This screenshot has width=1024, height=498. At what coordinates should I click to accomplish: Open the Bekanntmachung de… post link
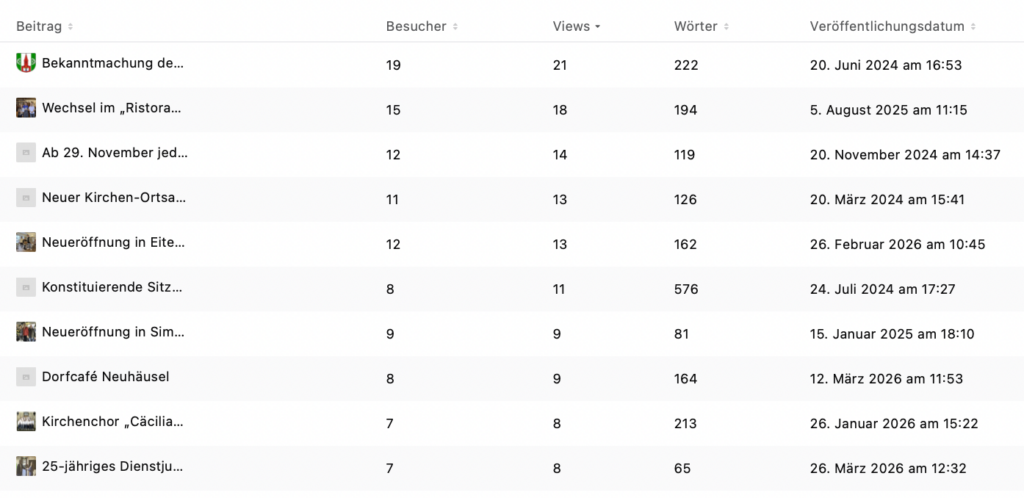pyautogui.click(x=113, y=64)
